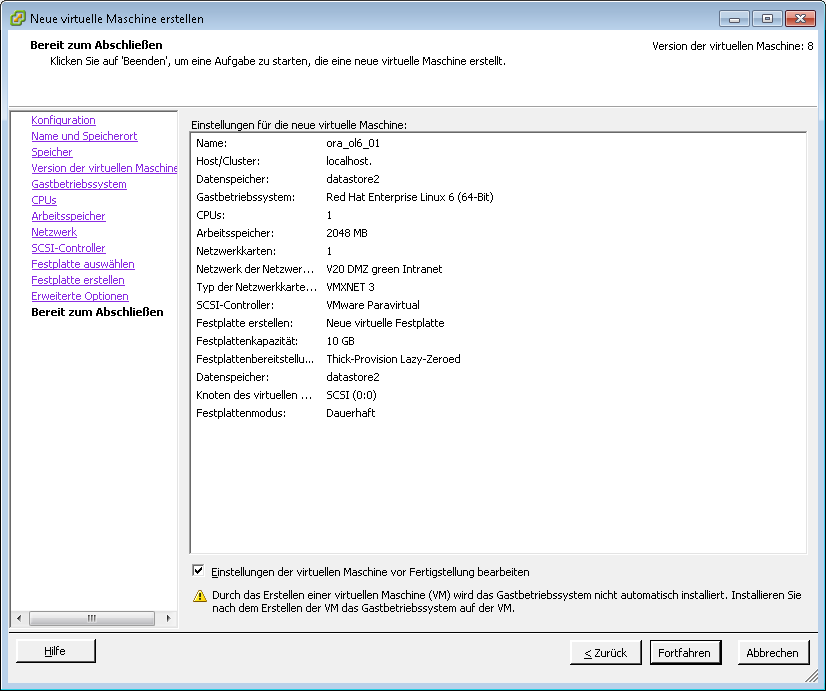Open the Arbeitsspeicher step
The image size is (826, 691).
[x=68, y=216]
